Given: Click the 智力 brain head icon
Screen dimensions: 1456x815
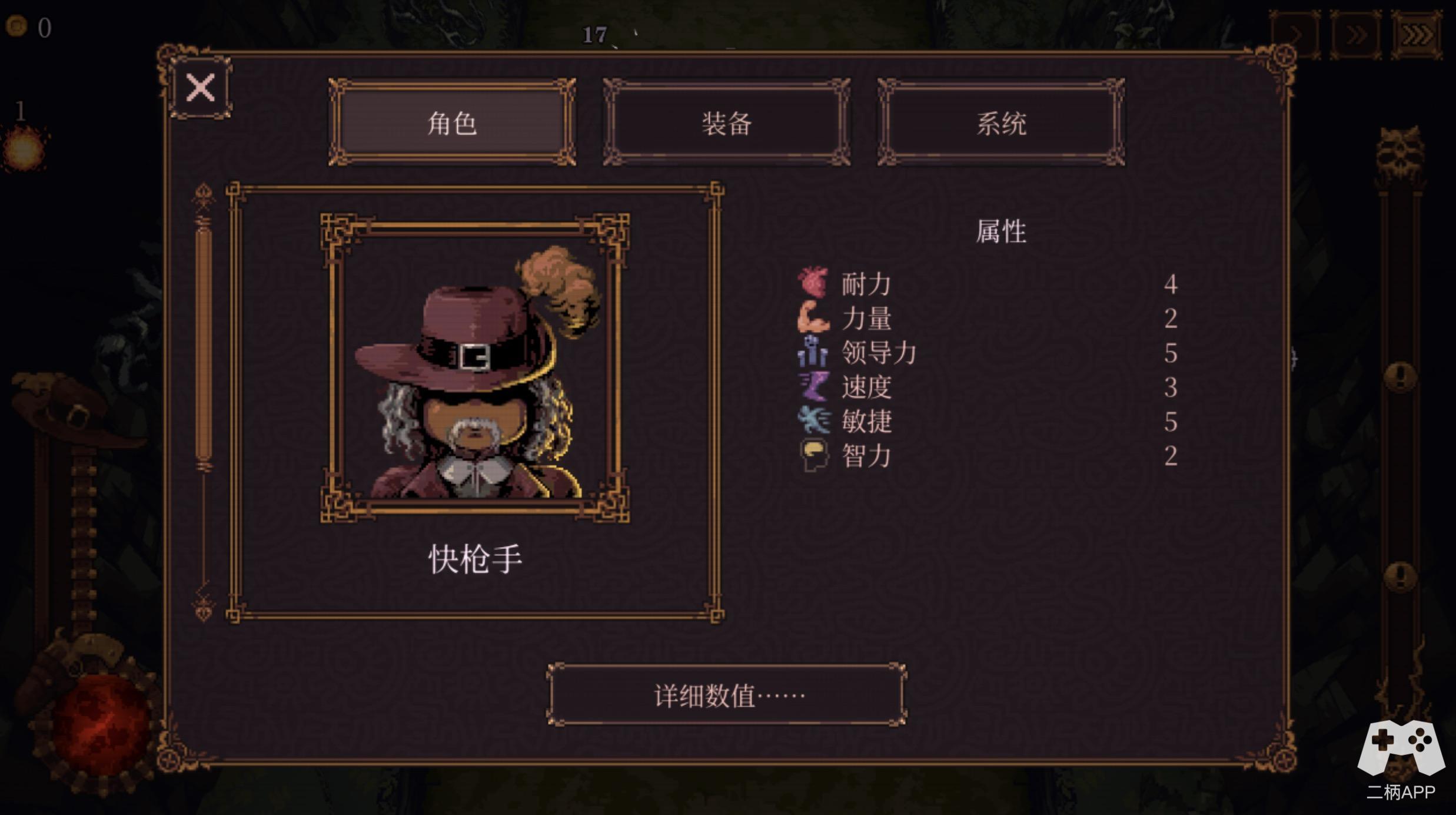Looking at the screenshot, I should pos(814,455).
